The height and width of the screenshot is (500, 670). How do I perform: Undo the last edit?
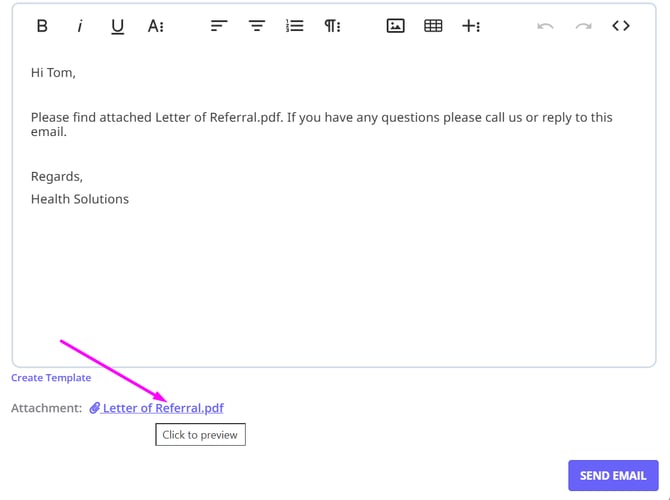tap(545, 26)
